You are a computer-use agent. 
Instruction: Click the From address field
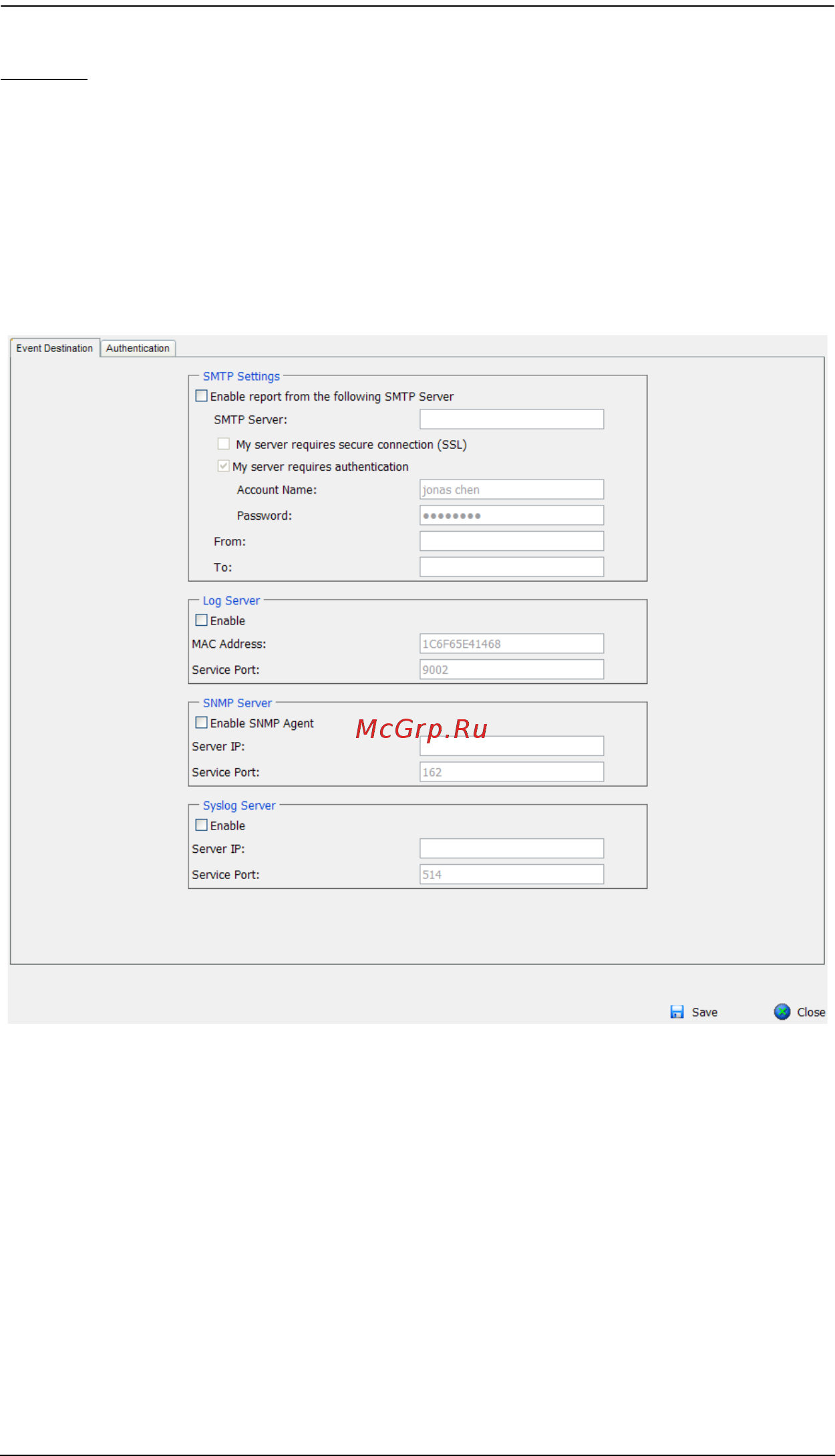512,541
